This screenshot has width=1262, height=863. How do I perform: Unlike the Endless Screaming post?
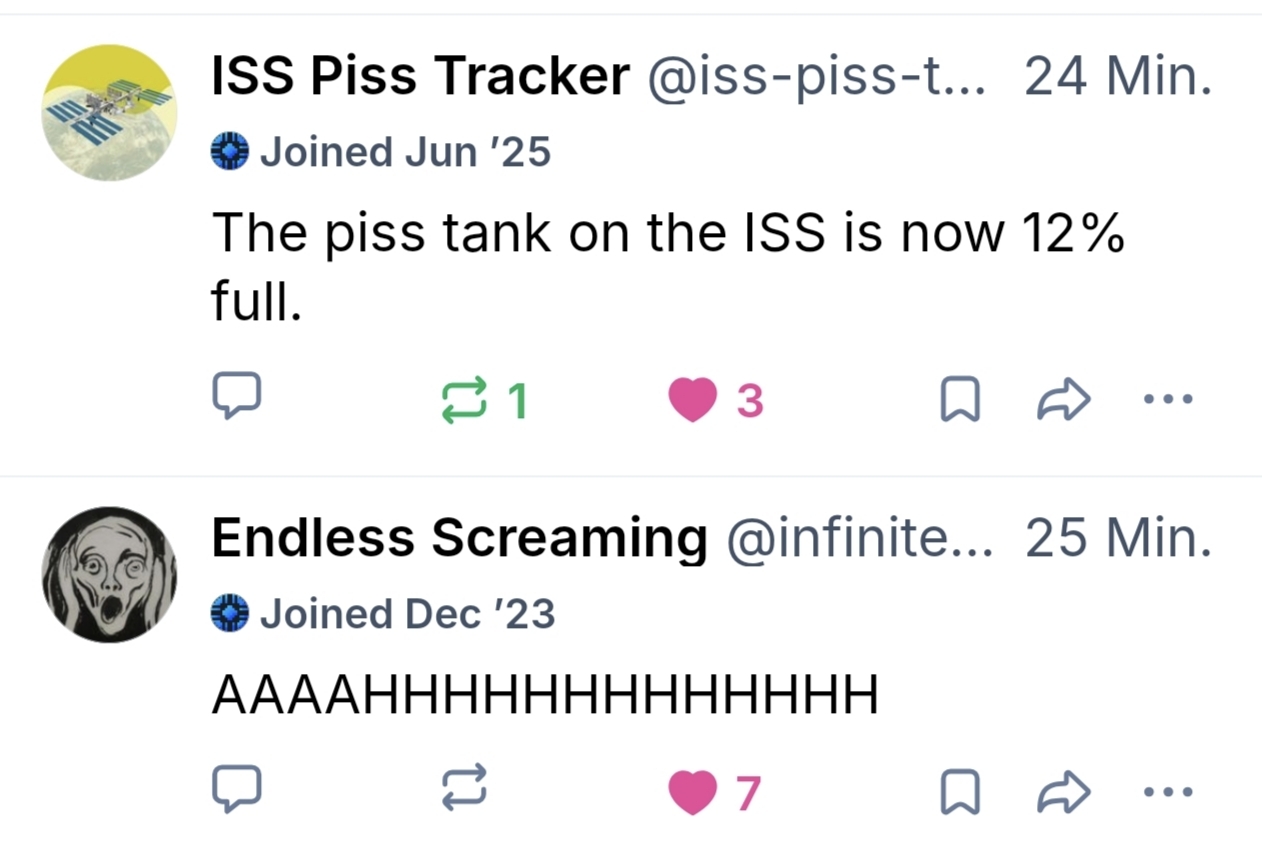tap(693, 791)
